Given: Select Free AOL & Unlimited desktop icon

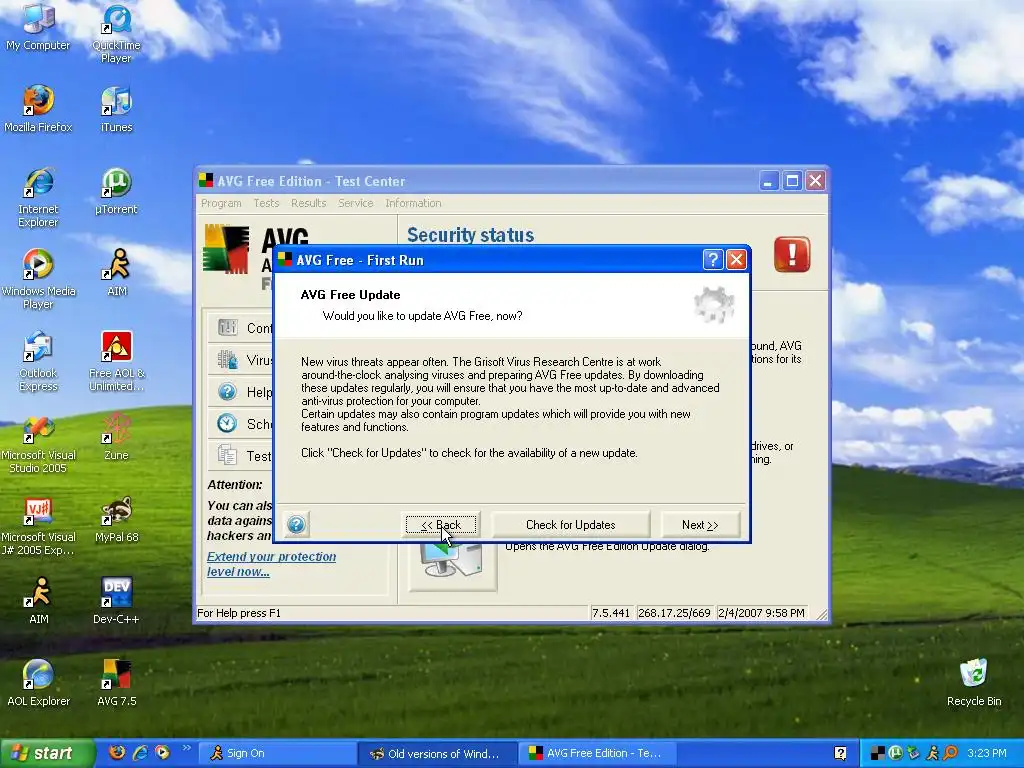Looking at the screenshot, I should click(x=116, y=361).
